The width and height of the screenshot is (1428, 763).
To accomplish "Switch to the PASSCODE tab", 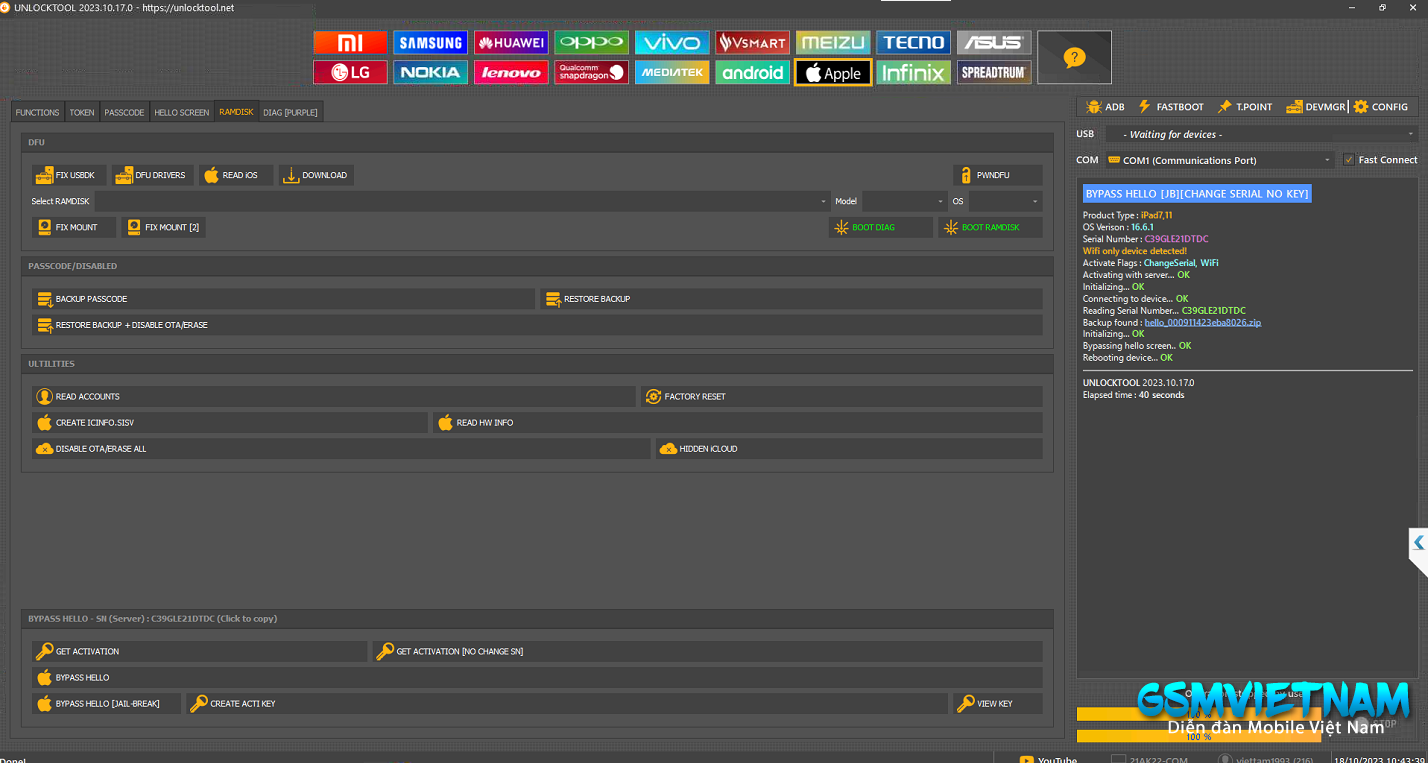I will pyautogui.click(x=124, y=112).
